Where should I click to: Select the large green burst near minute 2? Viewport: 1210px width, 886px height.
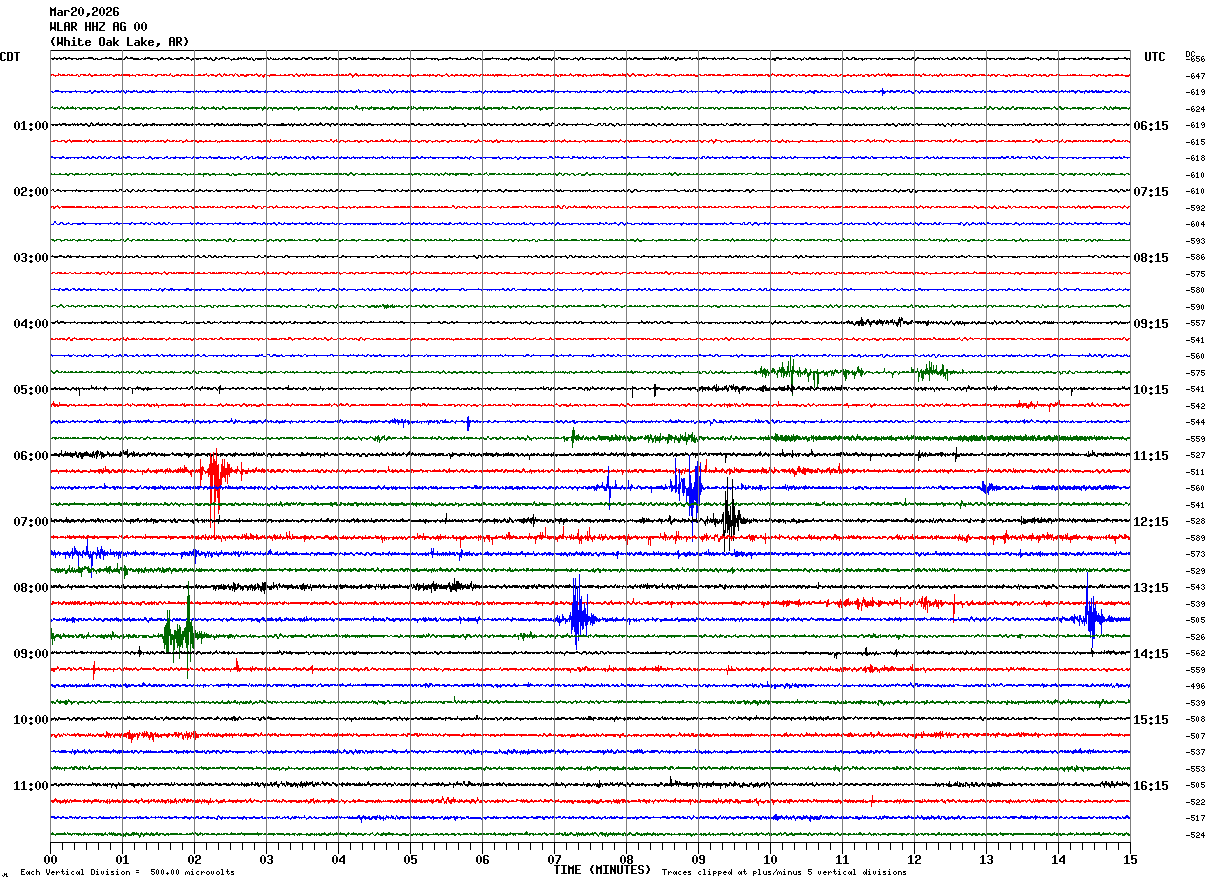coord(180,633)
